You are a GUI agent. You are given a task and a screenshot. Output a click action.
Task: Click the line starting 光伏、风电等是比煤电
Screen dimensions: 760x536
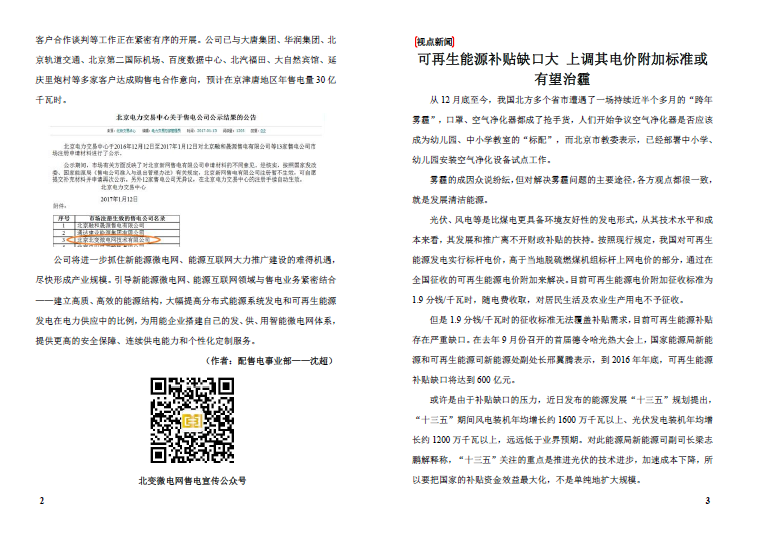(571, 220)
